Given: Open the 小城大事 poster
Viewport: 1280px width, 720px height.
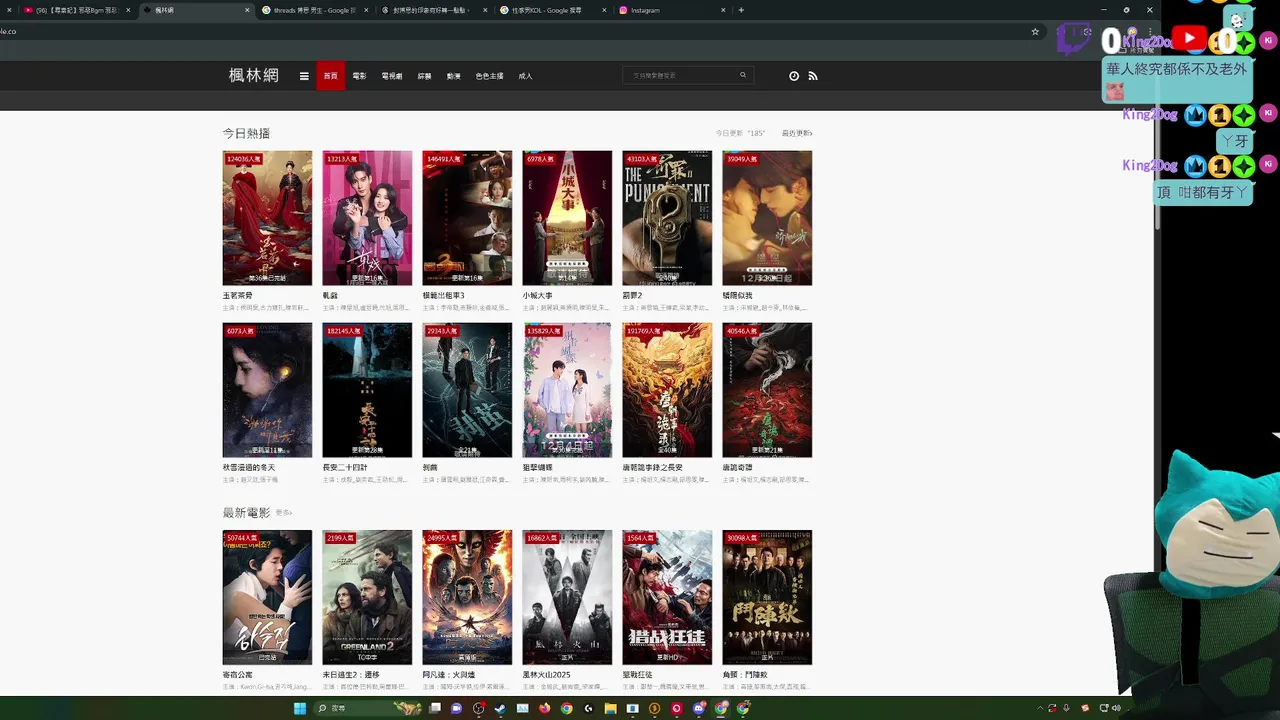Looking at the screenshot, I should pos(567,218).
